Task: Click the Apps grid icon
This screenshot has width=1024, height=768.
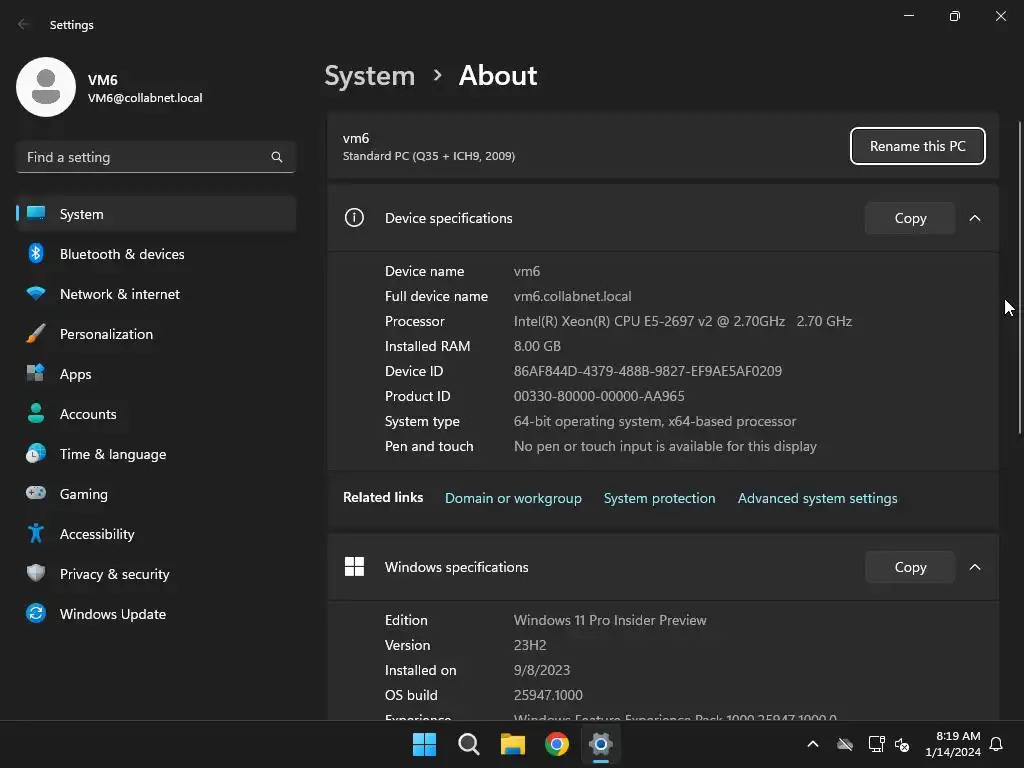Action: [36, 373]
